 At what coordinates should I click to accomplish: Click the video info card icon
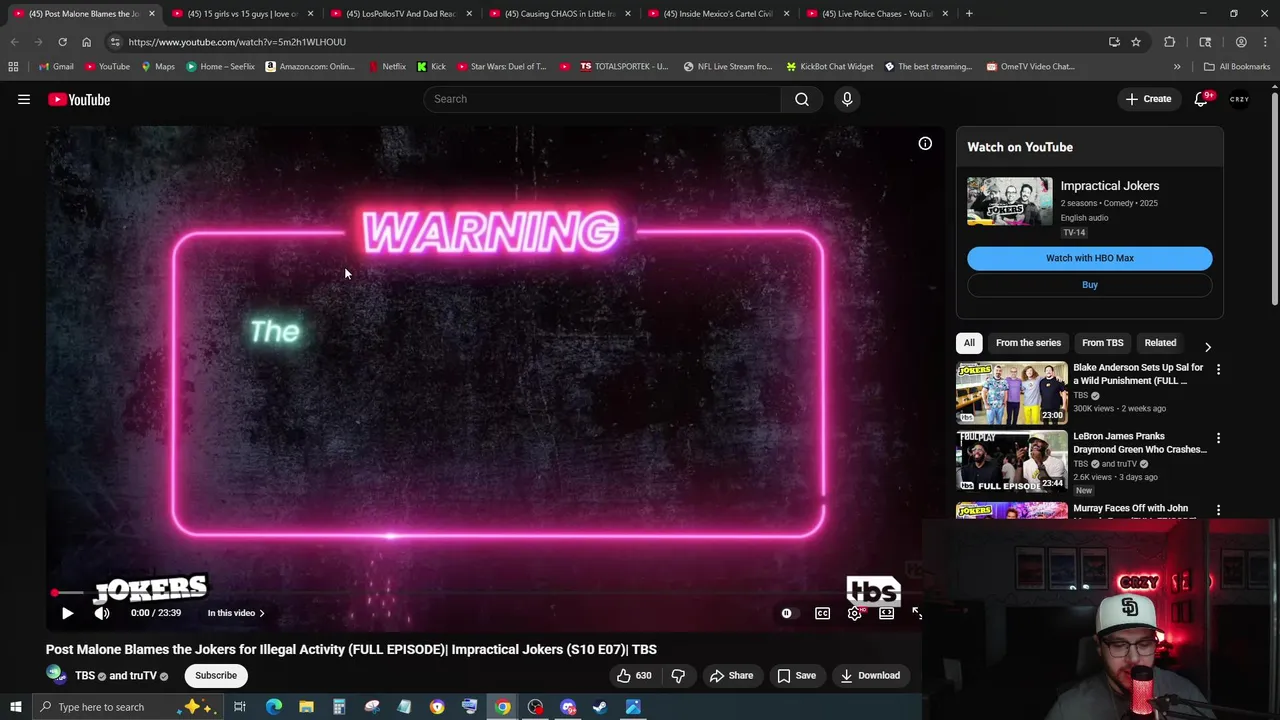coord(925,144)
